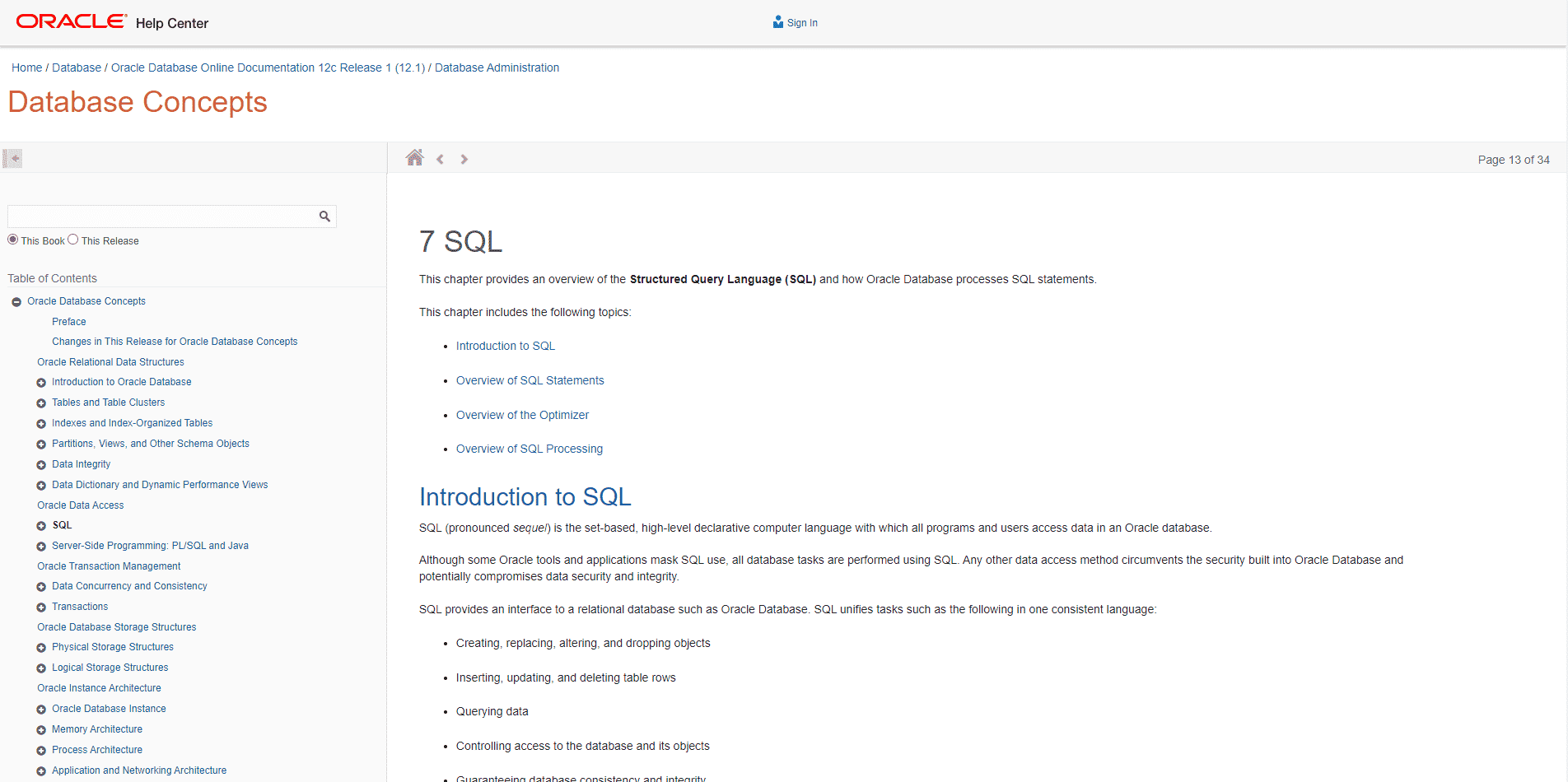Click the Database breadcrumb link
Viewport: 1568px width, 782px height.
tap(77, 67)
